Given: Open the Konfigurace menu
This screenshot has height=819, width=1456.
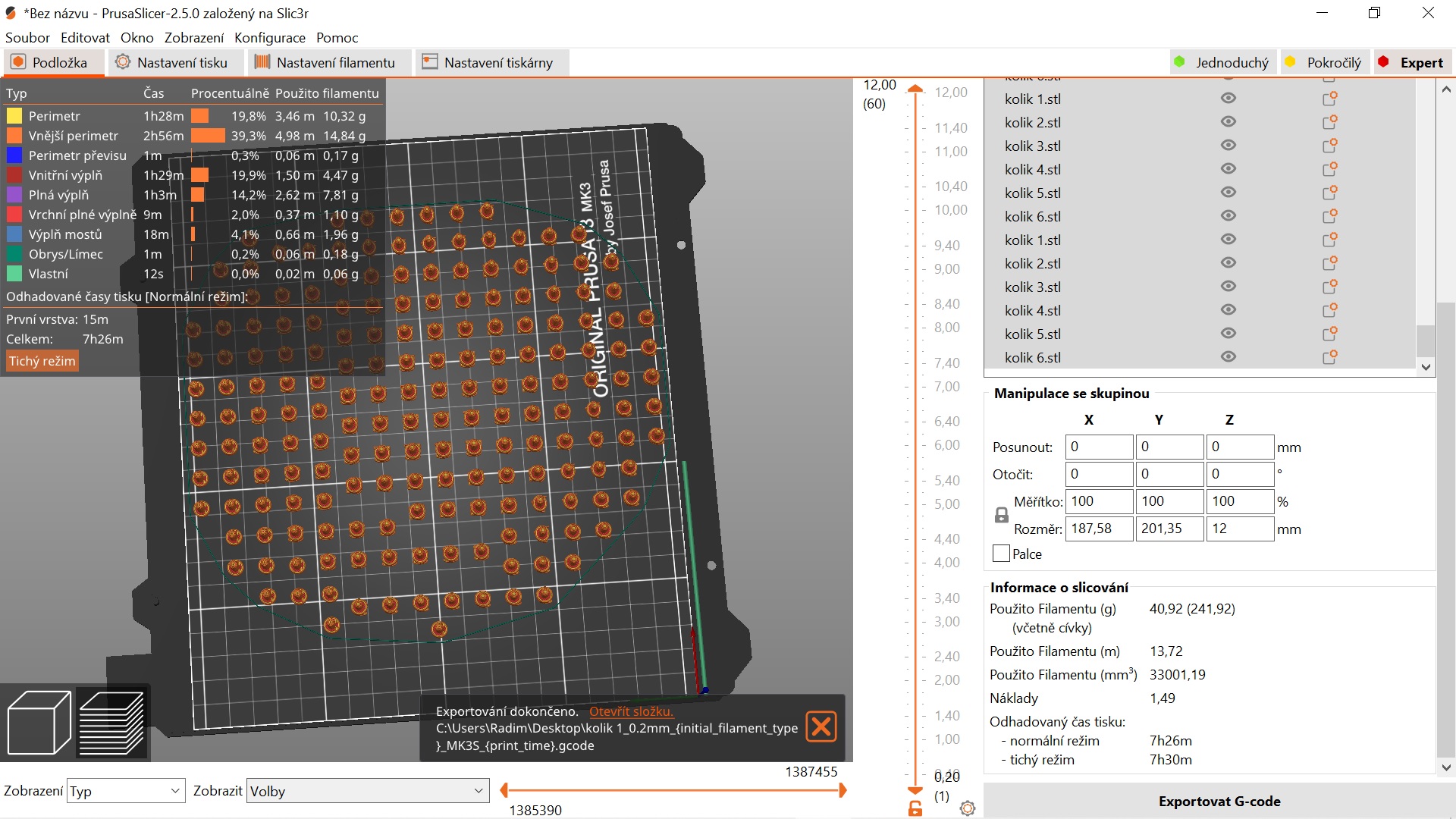Looking at the screenshot, I should coord(270,37).
